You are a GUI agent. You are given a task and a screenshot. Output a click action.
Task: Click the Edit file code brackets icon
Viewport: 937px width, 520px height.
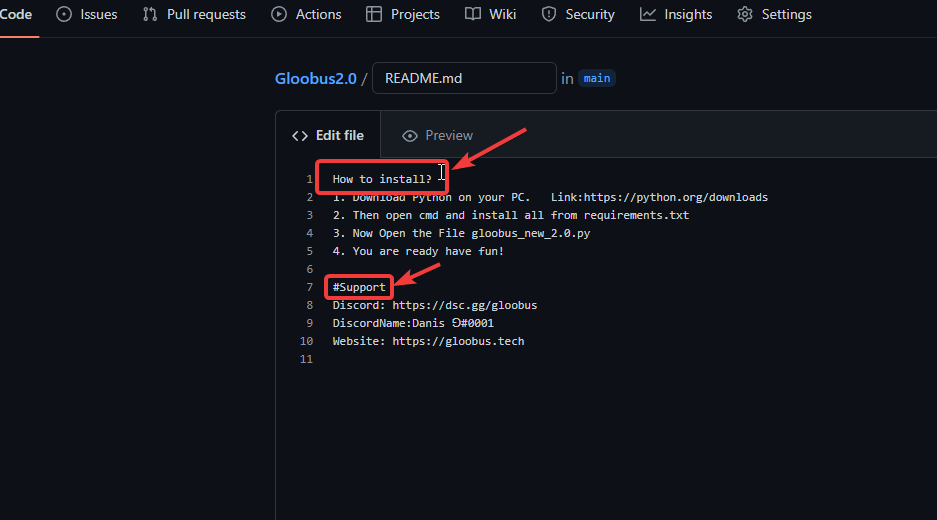coord(300,136)
